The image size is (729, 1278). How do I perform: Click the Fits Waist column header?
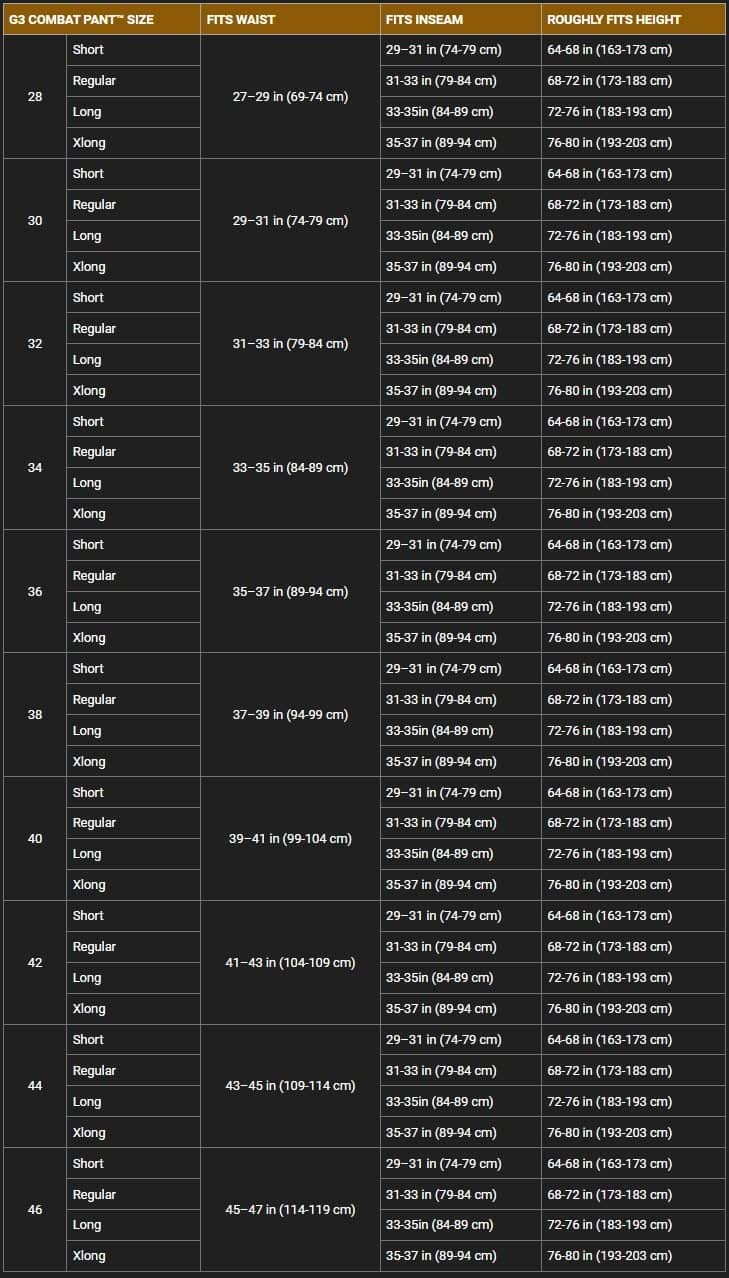tap(241, 19)
